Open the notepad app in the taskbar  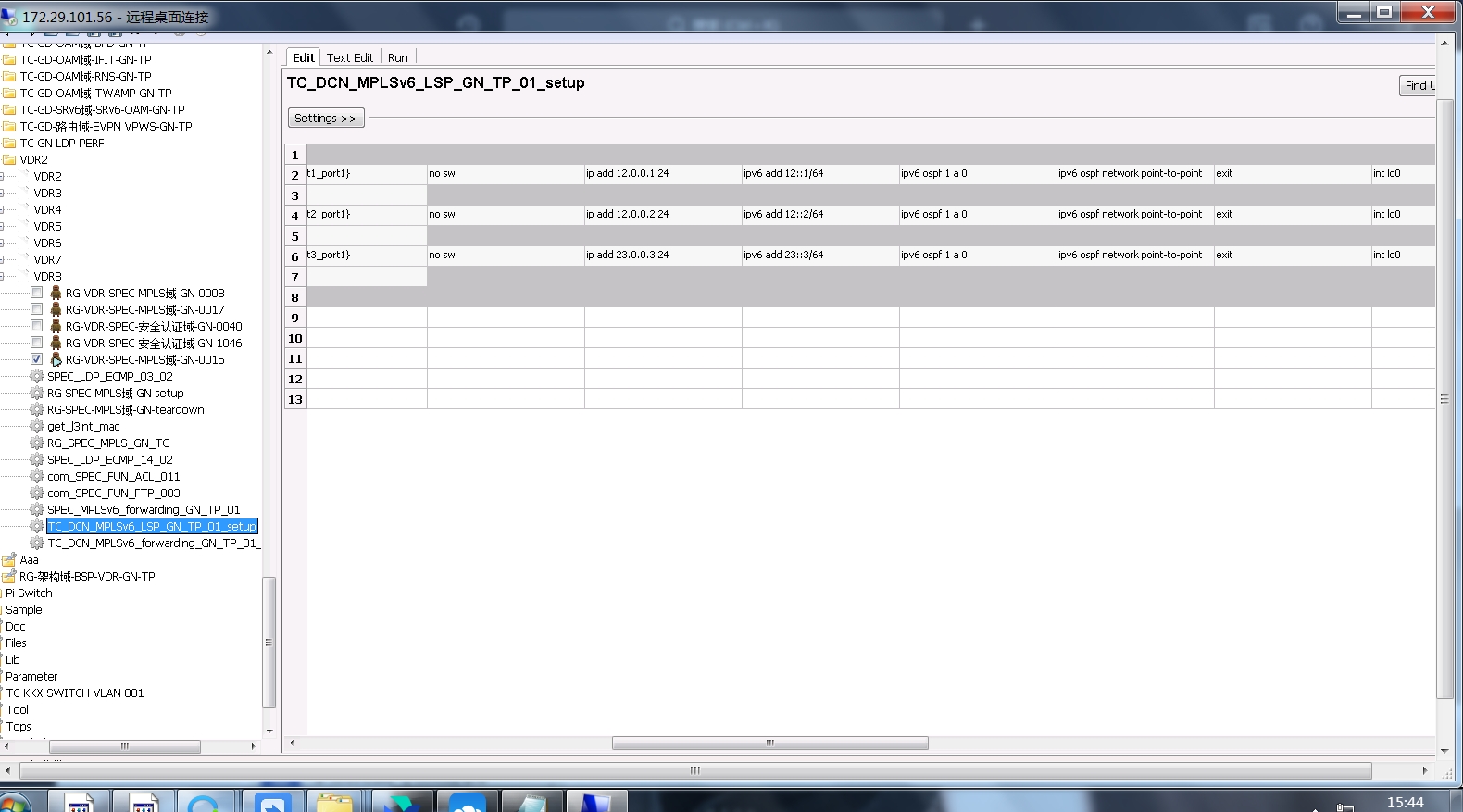pyautogui.click(x=532, y=802)
